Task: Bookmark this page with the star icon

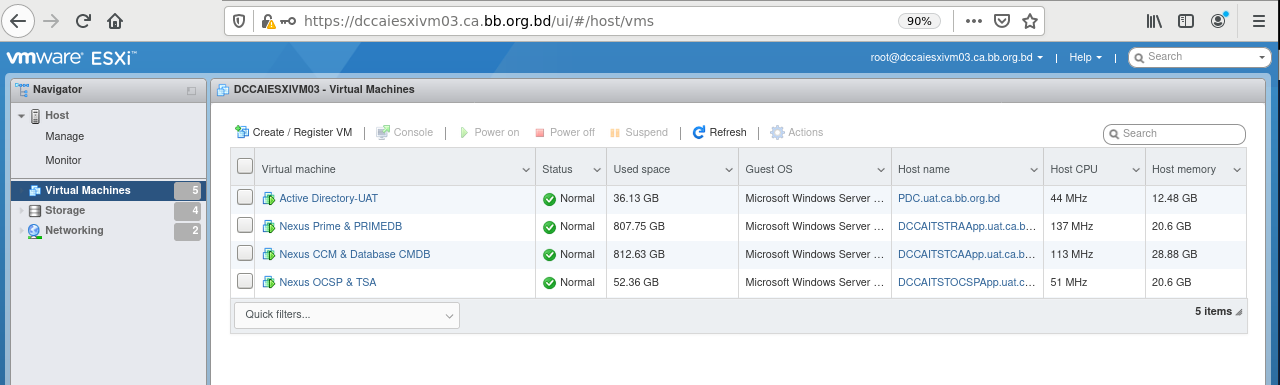Action: pyautogui.click(x=1029, y=20)
